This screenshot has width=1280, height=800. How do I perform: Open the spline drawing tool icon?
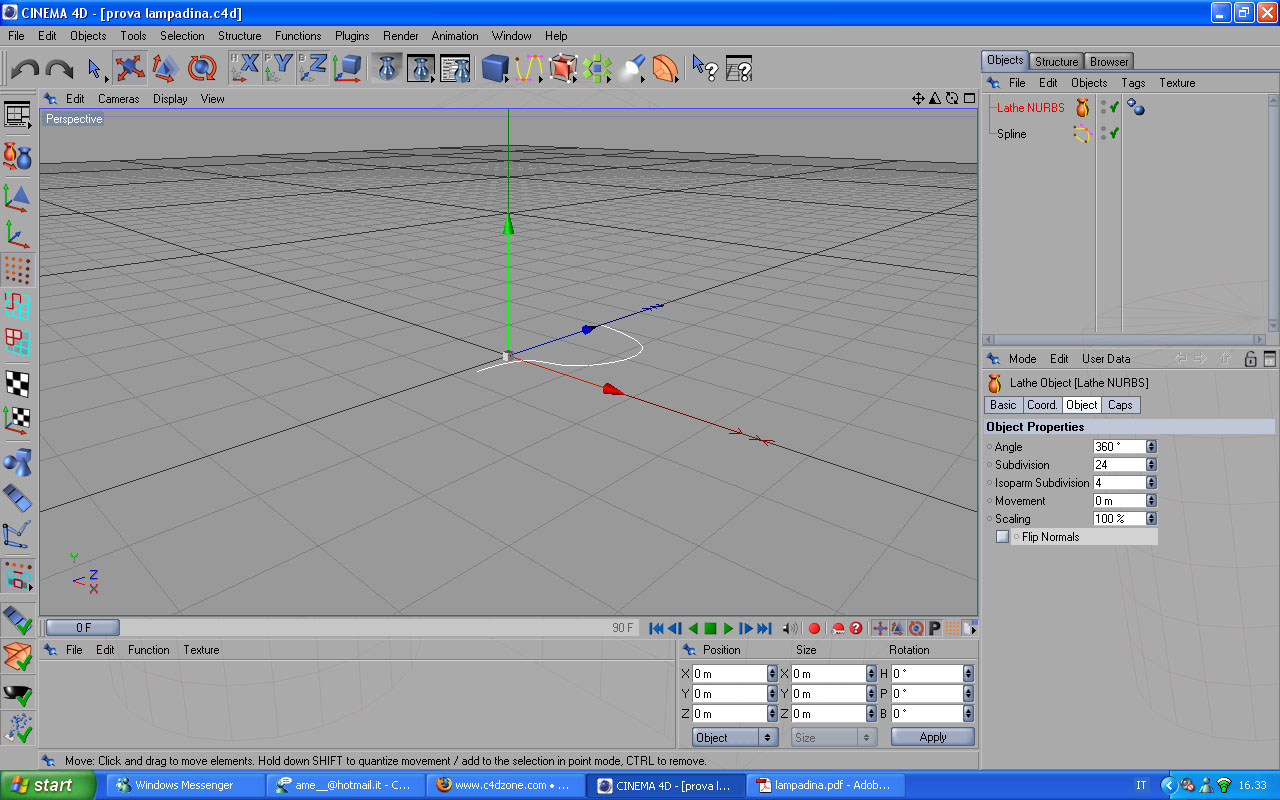tap(529, 68)
